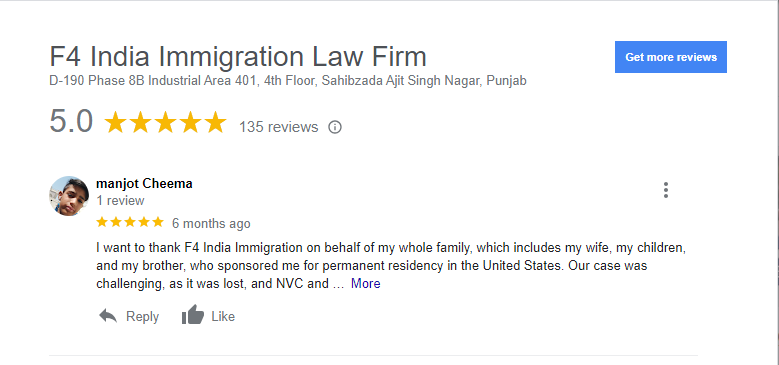Viewport: 779px width, 365px height.
Task: Click the Get more reviews button
Action: [x=671, y=57]
